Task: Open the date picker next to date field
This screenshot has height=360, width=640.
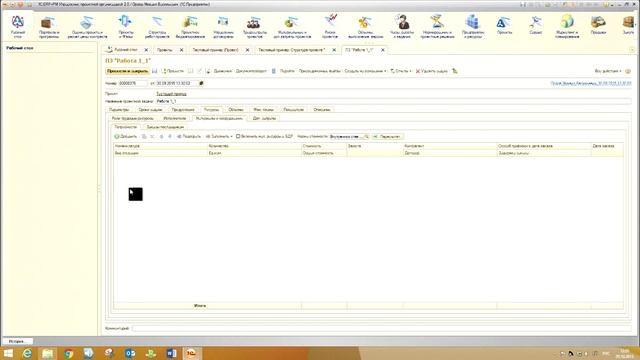Action: (201, 83)
